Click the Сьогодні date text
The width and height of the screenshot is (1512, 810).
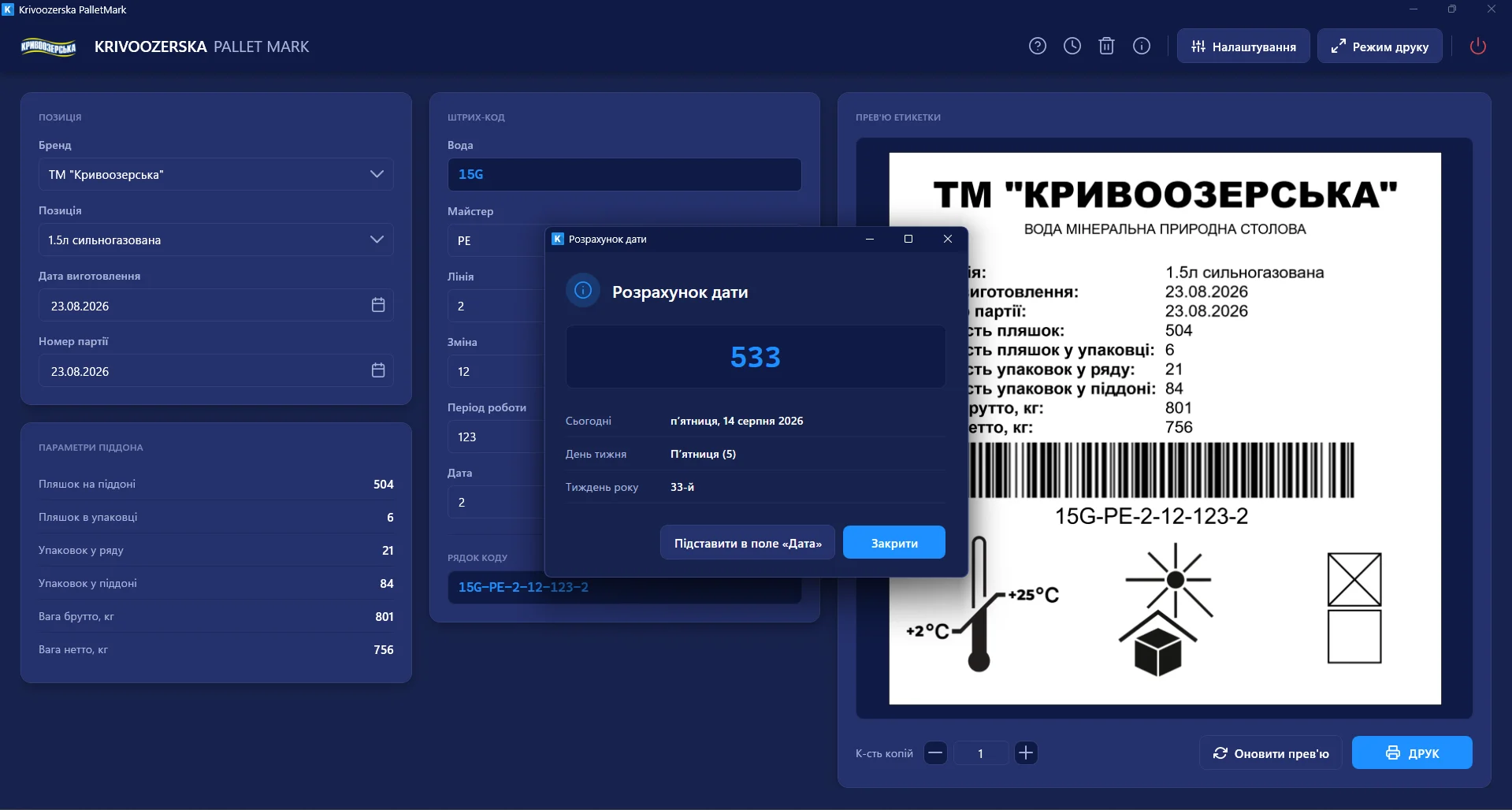[x=737, y=421]
